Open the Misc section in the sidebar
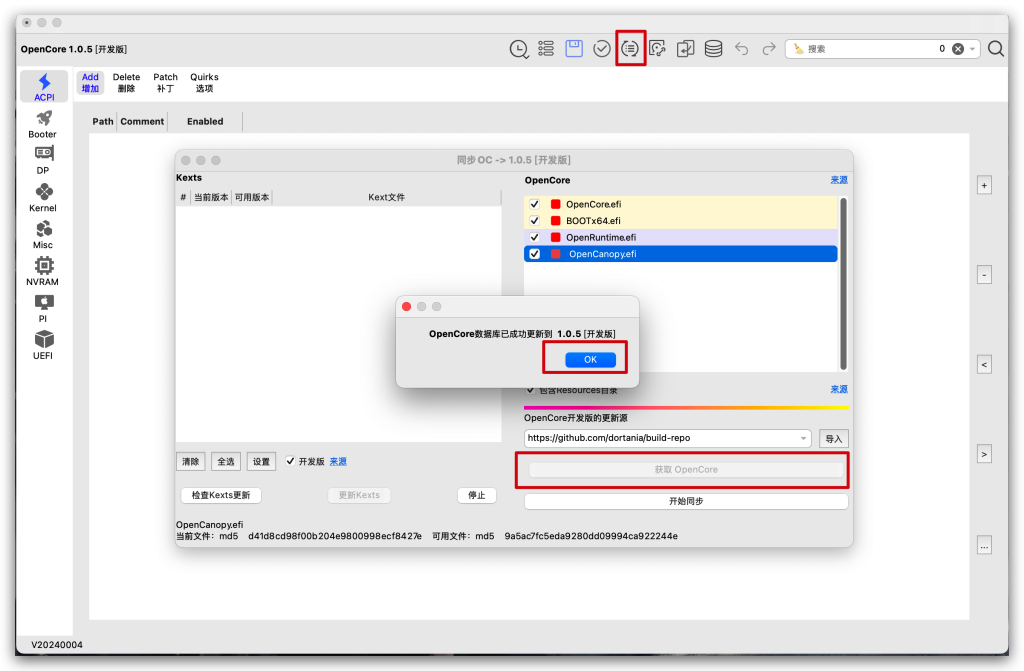Viewport: 1024px width, 671px height. coord(43,235)
